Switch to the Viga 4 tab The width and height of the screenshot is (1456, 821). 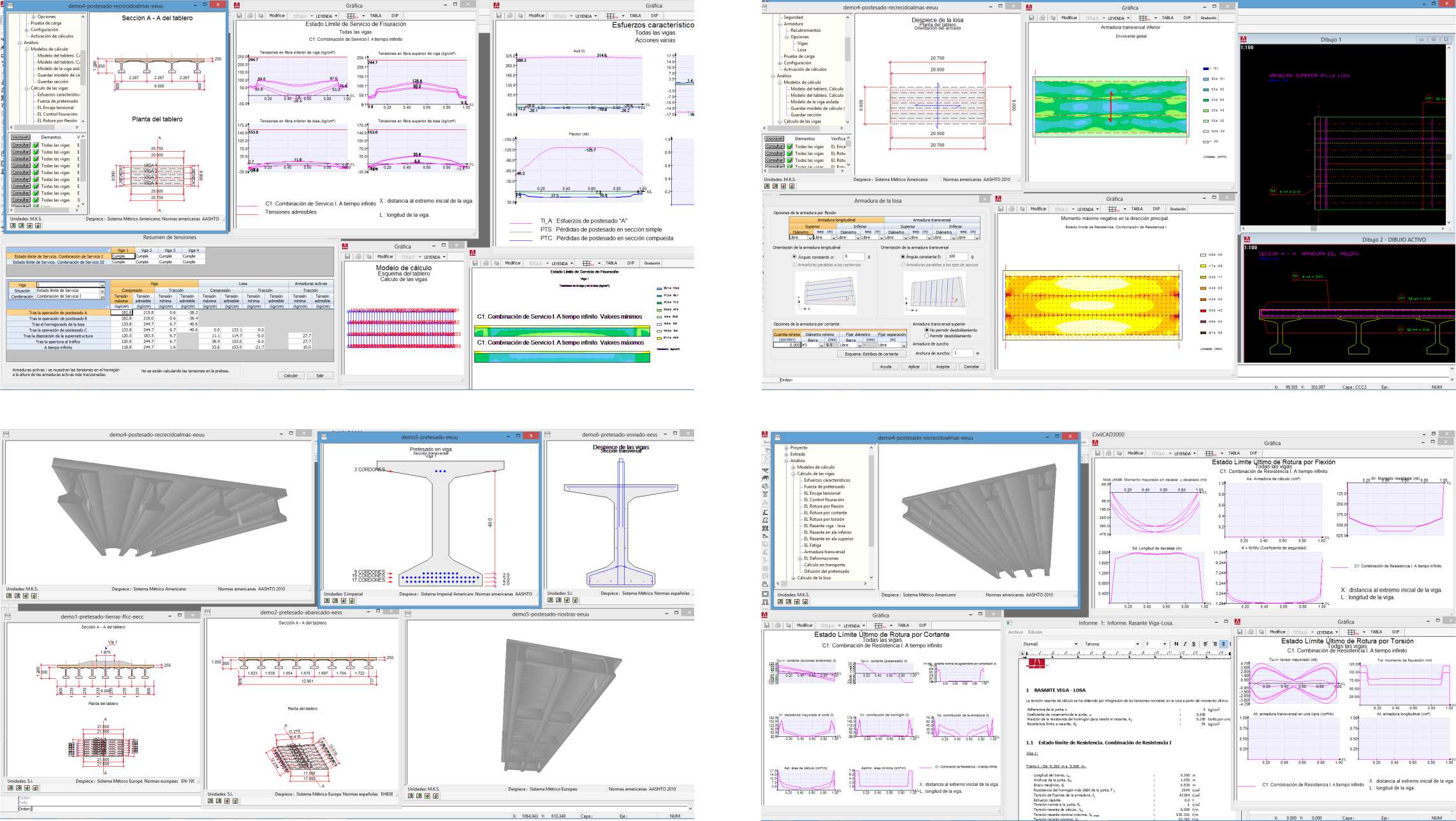tap(193, 251)
